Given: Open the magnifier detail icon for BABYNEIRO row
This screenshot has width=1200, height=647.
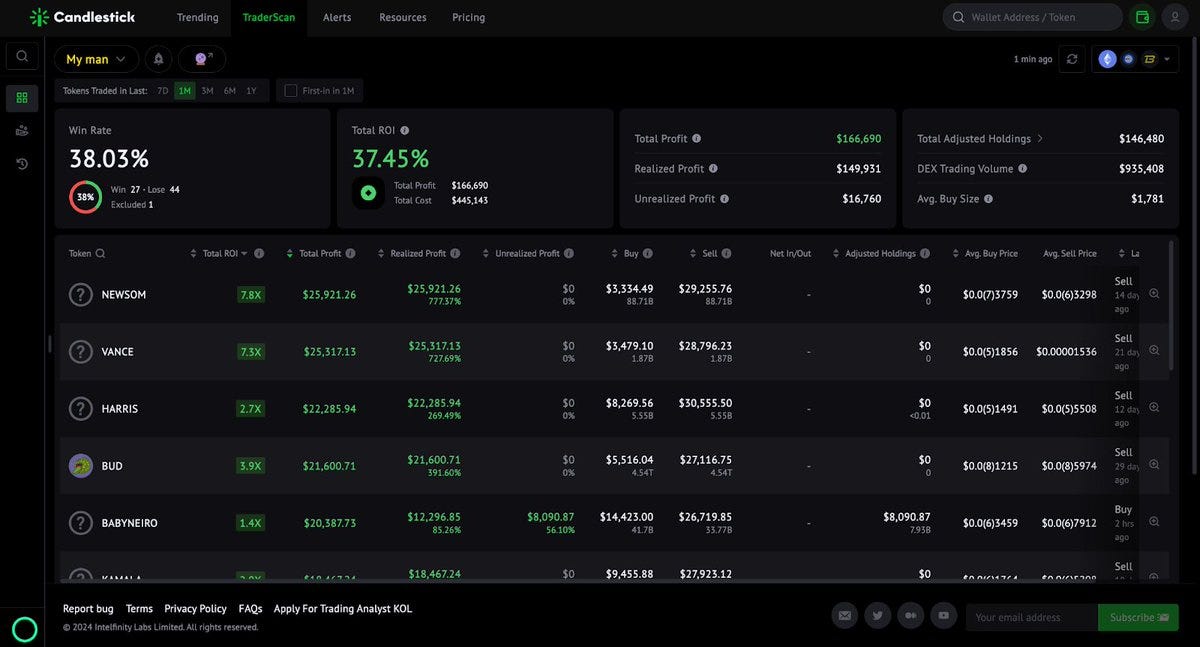Looking at the screenshot, I should [x=1154, y=522].
